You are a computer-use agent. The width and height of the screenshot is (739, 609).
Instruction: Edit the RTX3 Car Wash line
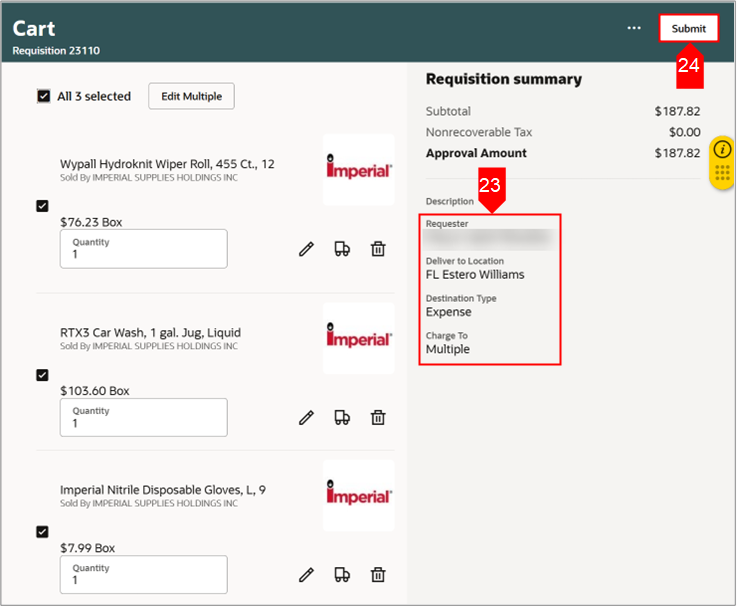click(307, 418)
